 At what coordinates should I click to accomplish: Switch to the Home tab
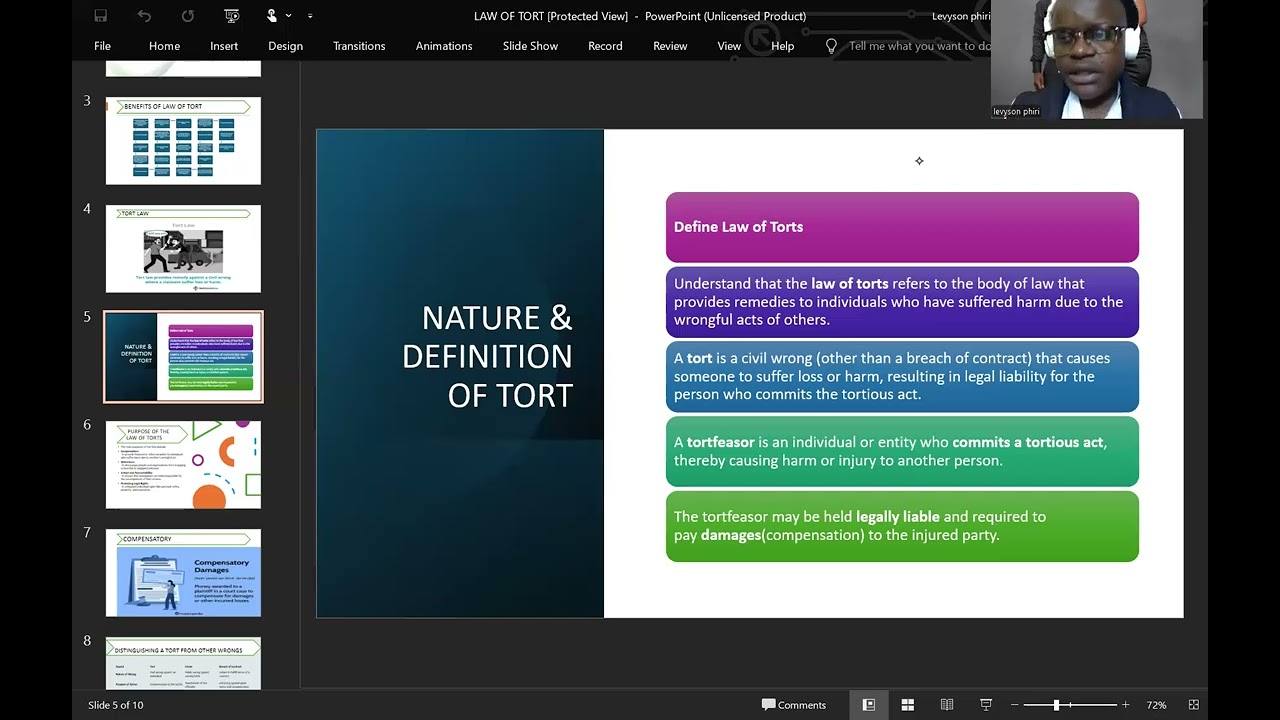click(x=164, y=46)
